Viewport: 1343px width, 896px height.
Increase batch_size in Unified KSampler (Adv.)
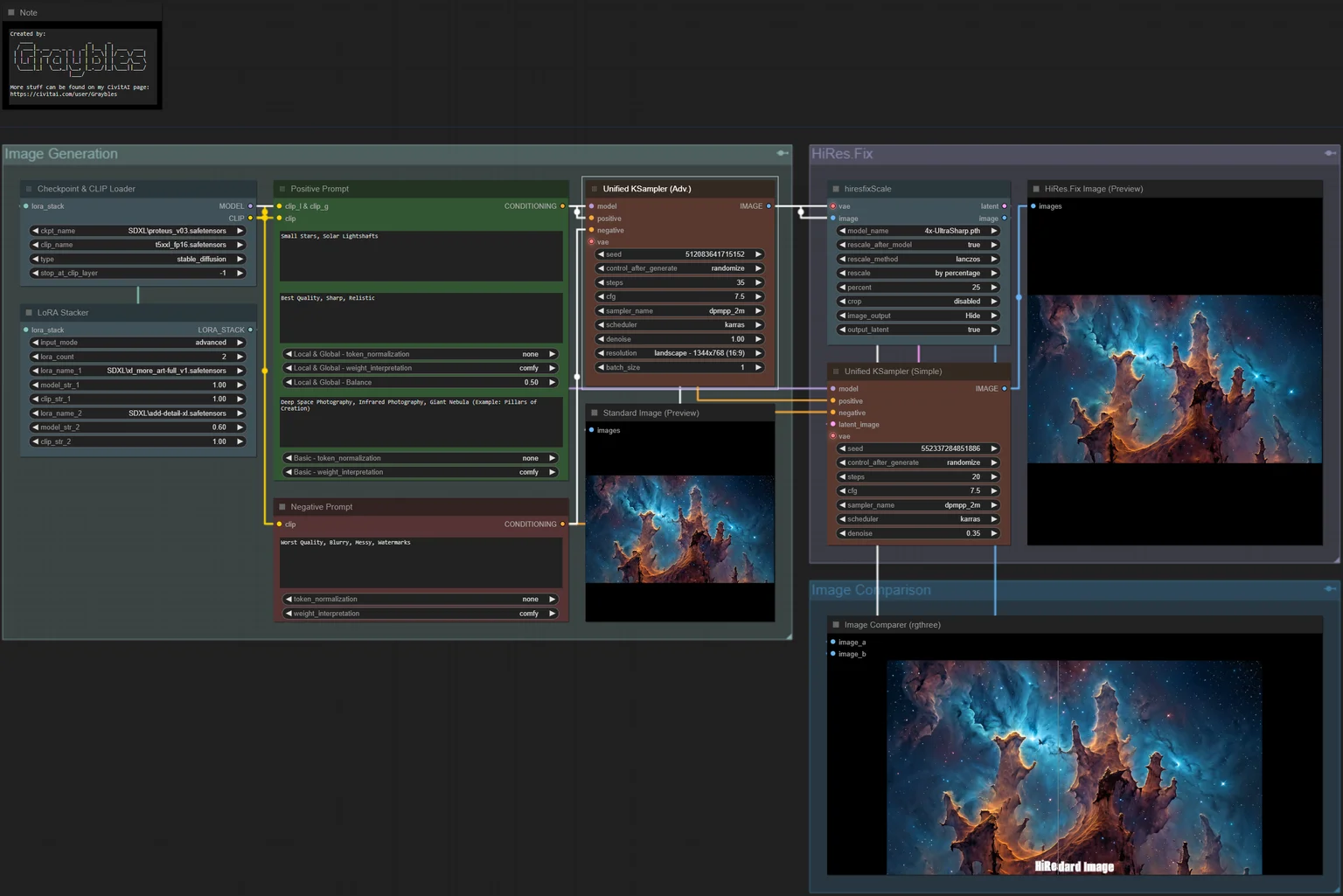coord(758,367)
